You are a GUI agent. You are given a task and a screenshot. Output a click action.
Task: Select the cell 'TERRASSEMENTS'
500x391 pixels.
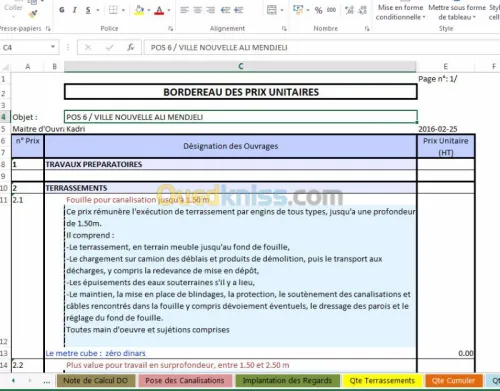pyautogui.click(x=230, y=188)
